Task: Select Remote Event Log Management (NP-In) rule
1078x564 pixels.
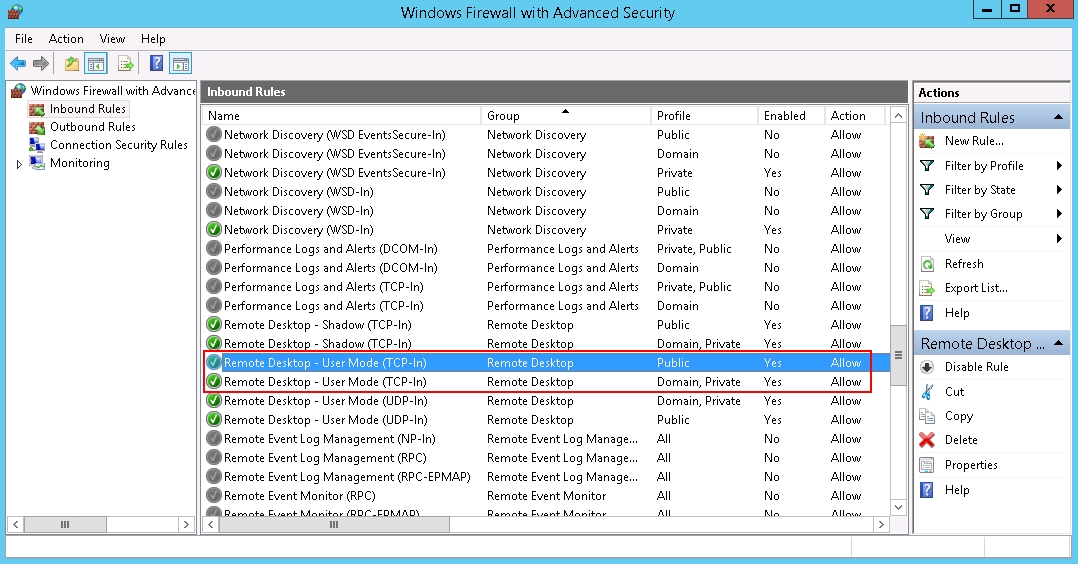Action: pyautogui.click(x=545, y=439)
